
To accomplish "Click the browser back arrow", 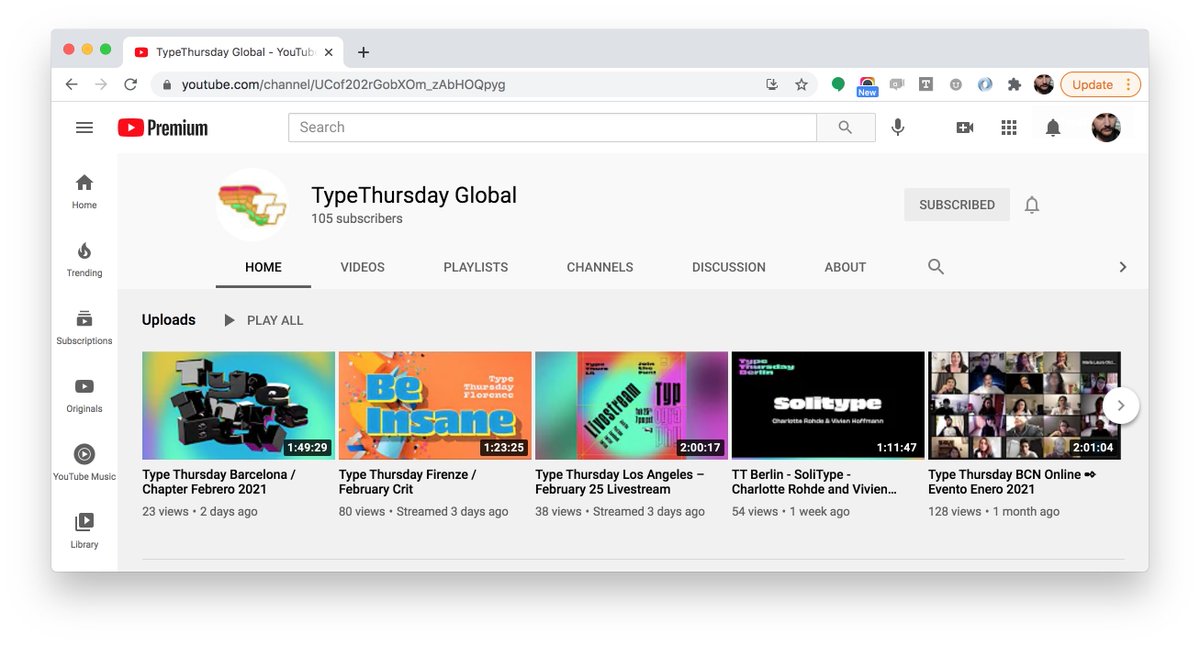I will coord(71,85).
